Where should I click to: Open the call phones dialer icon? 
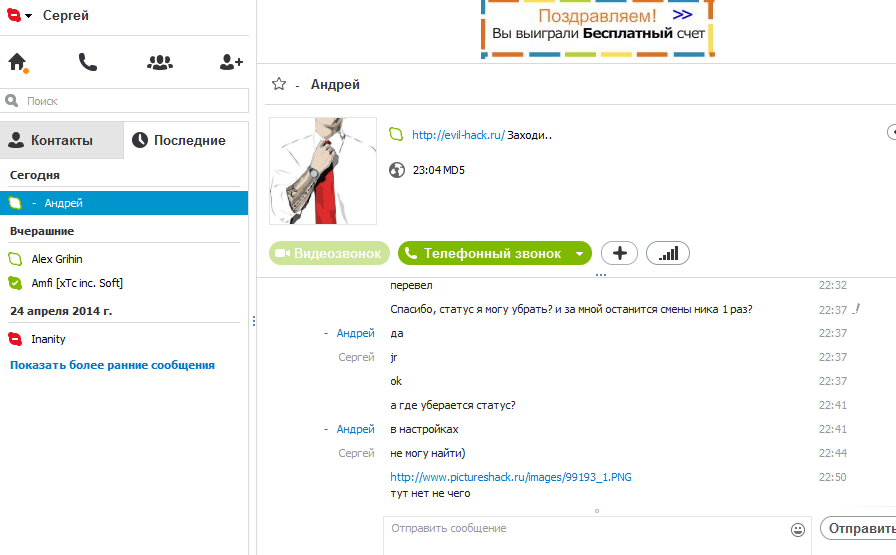(88, 62)
